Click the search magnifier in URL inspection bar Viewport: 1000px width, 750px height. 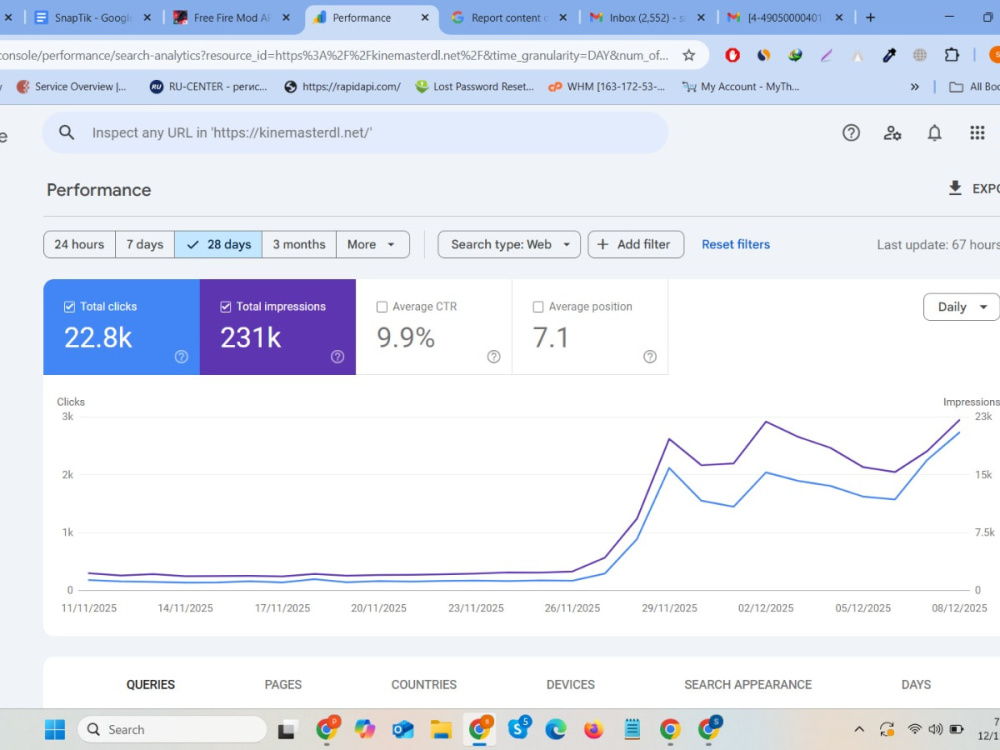(x=66, y=133)
